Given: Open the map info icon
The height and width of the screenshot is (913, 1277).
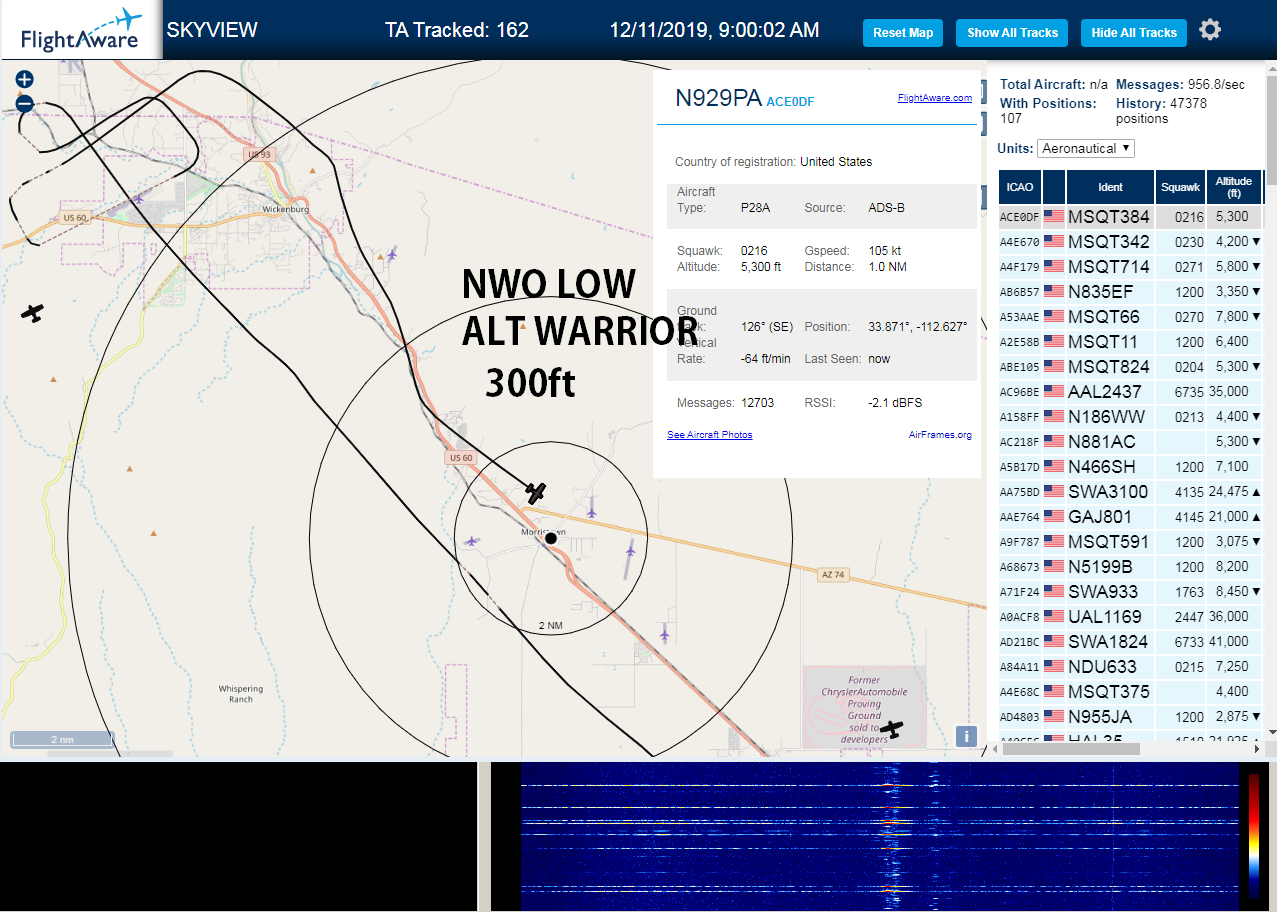Looking at the screenshot, I should click(966, 736).
